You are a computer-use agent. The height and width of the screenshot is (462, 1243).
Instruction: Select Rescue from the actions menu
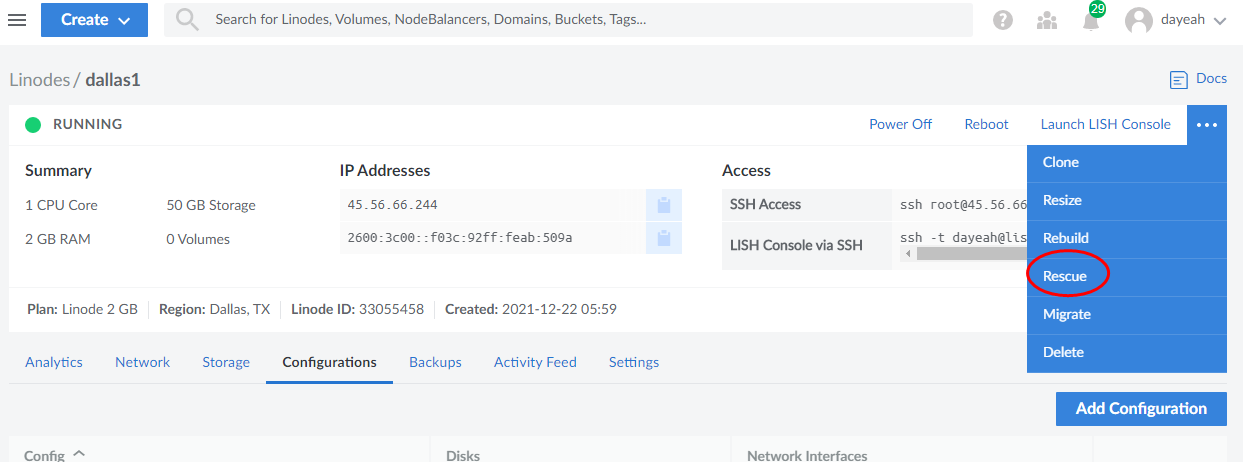tap(1064, 276)
